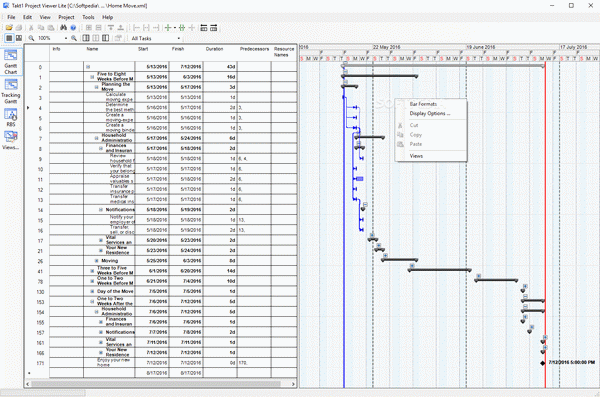Viewport: 600px width, 397px height.
Task: Click the milestone diamond at 7/12/2016
Action: (x=543, y=363)
